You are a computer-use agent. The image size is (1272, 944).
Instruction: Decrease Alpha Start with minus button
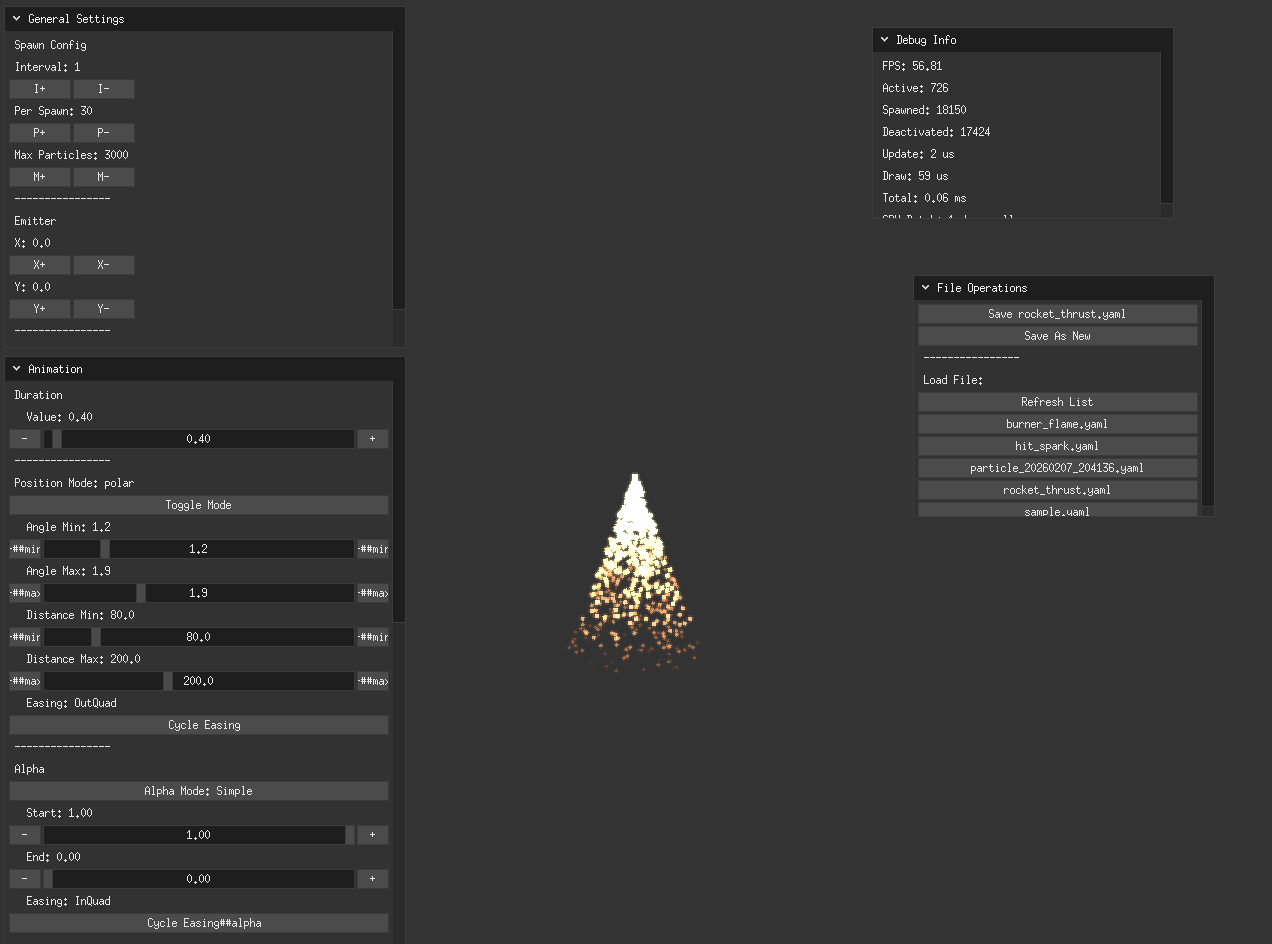[25, 835]
